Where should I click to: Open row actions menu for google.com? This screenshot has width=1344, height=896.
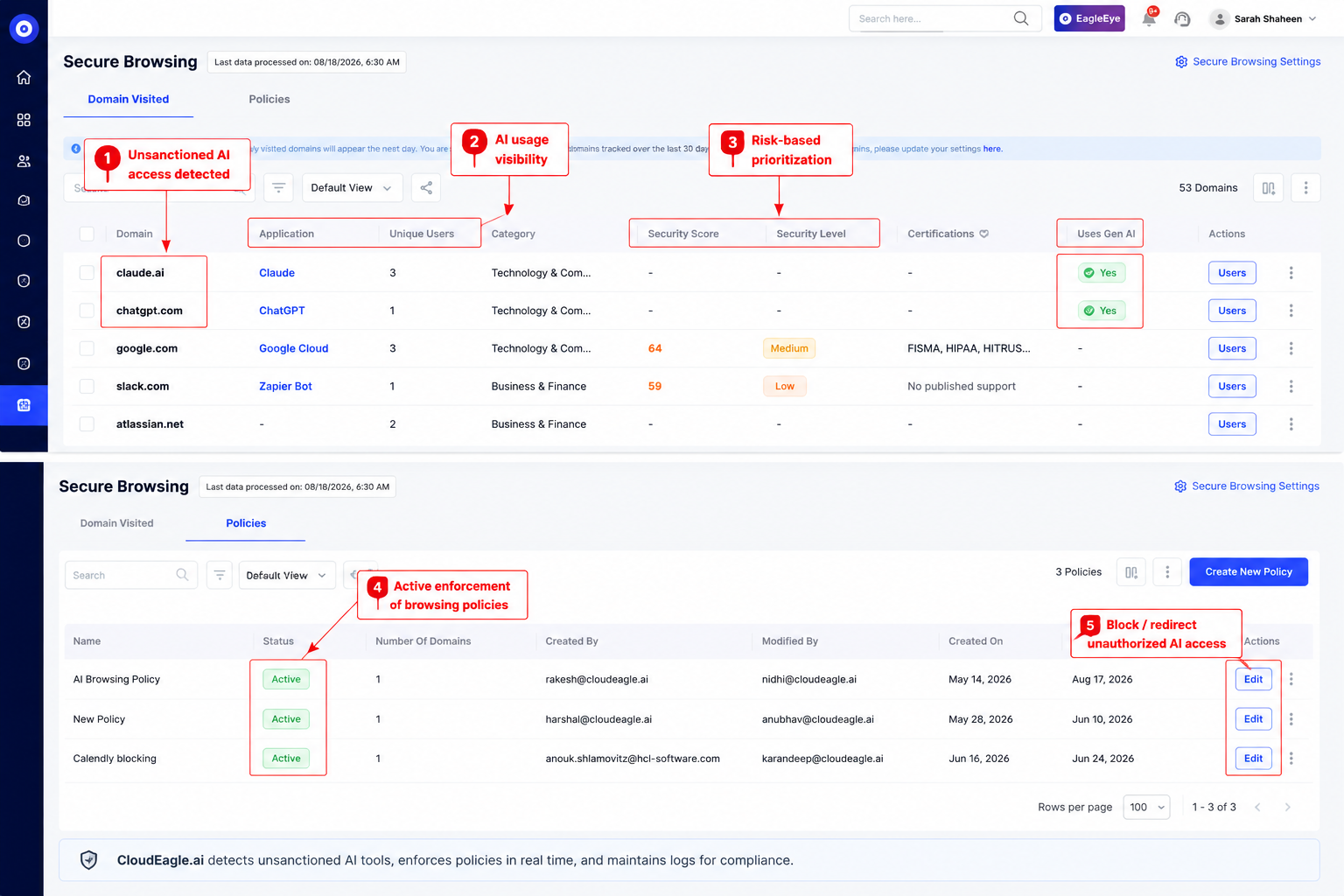coord(1291,348)
